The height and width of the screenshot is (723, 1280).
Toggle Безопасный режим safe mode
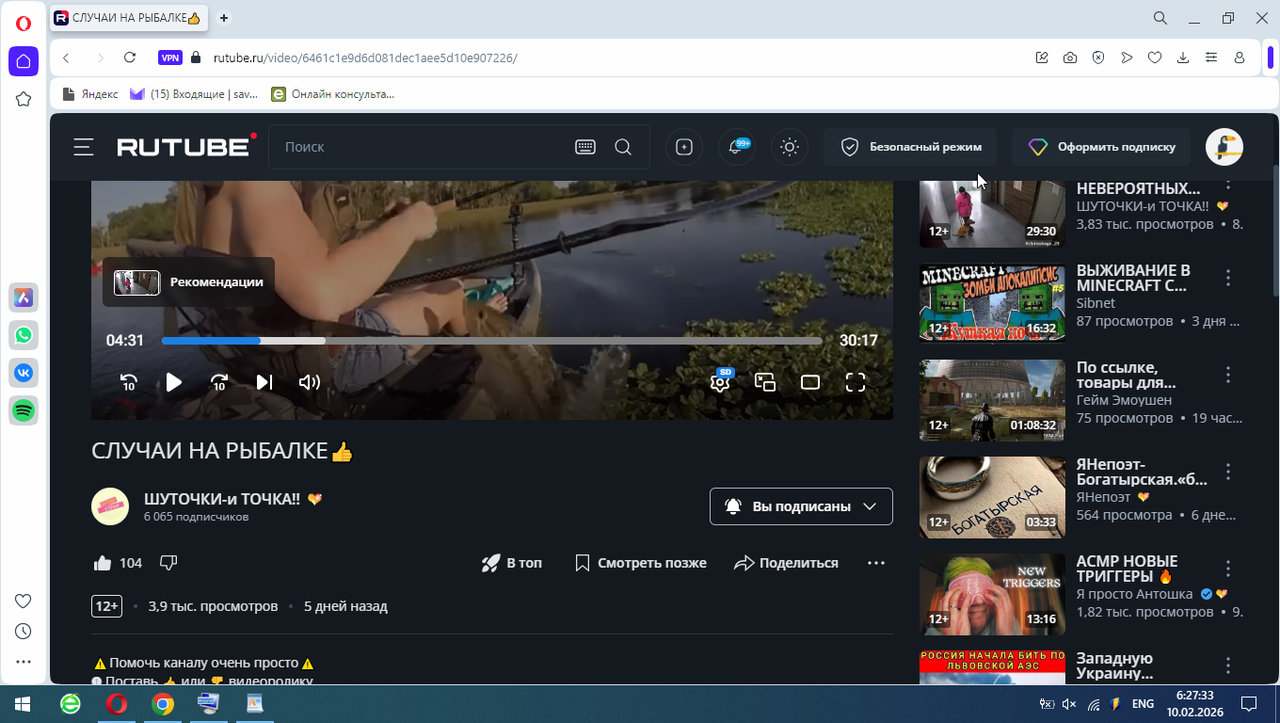910,147
